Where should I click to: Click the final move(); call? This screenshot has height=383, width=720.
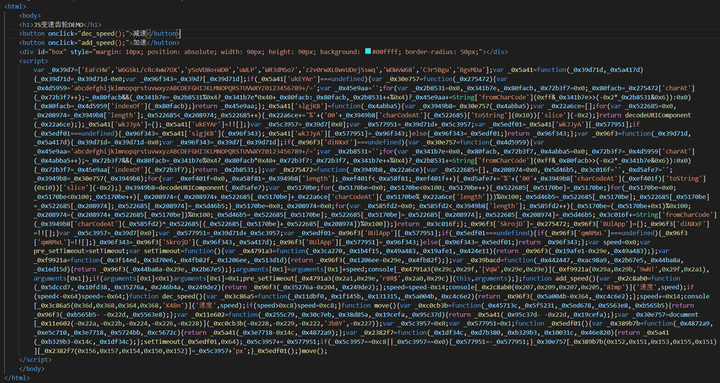[x=315, y=351]
